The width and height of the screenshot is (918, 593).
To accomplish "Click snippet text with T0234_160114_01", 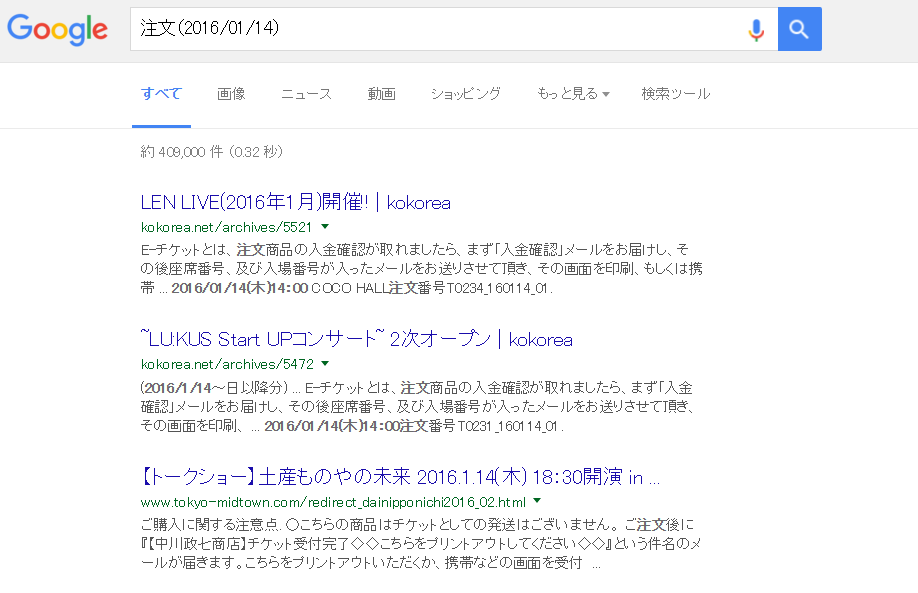I will pyautogui.click(x=422, y=269).
